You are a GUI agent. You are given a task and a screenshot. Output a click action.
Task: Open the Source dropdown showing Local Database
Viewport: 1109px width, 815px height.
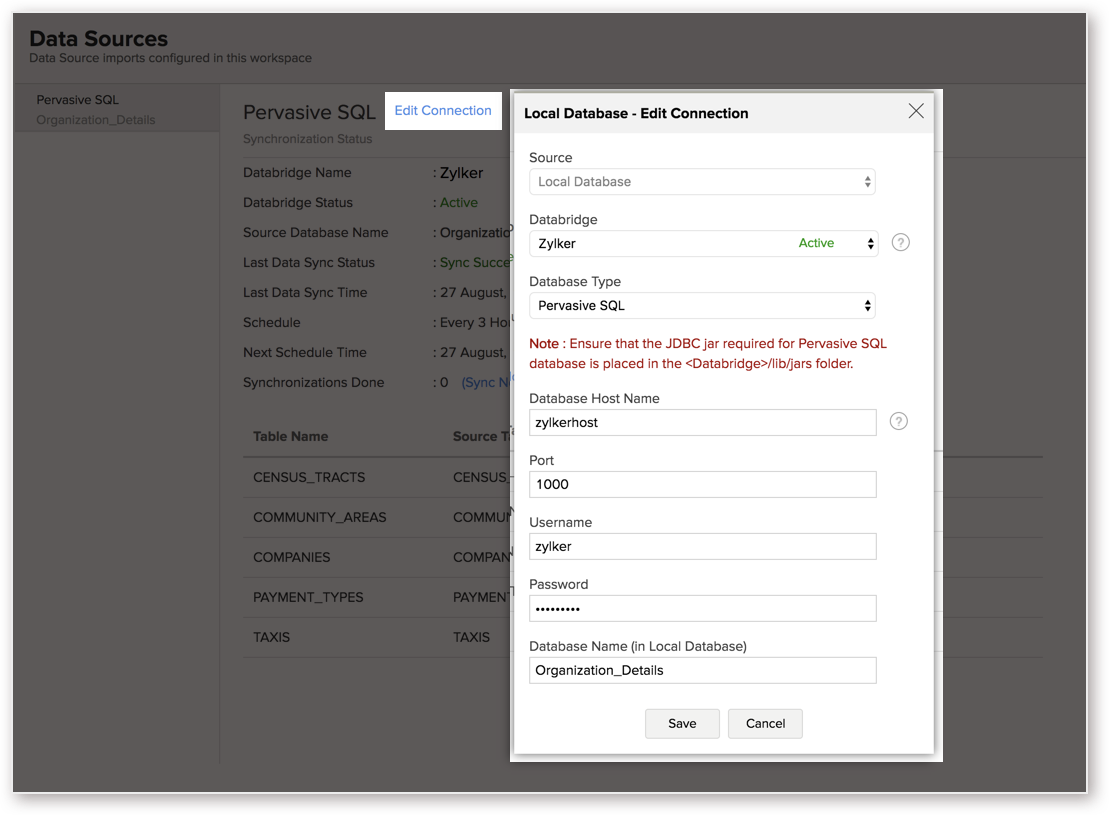(702, 182)
